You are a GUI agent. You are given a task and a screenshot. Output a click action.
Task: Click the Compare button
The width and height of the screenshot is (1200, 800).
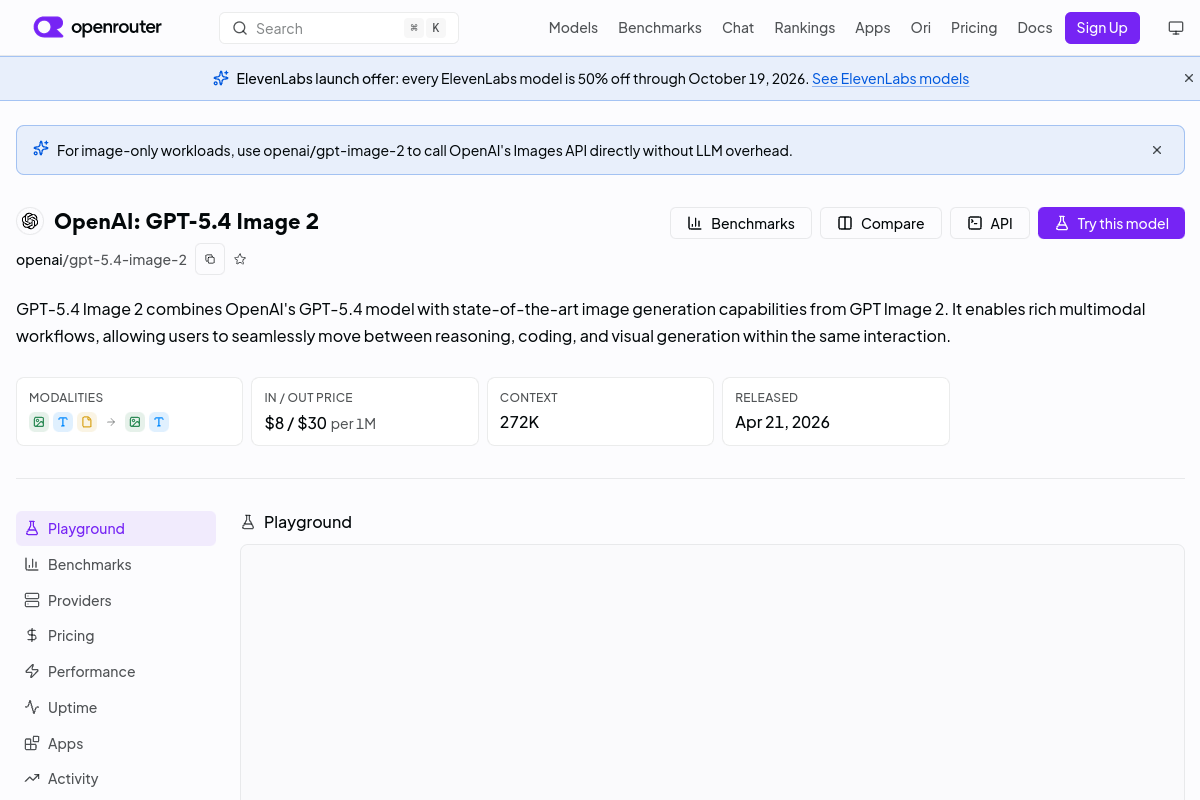point(881,223)
